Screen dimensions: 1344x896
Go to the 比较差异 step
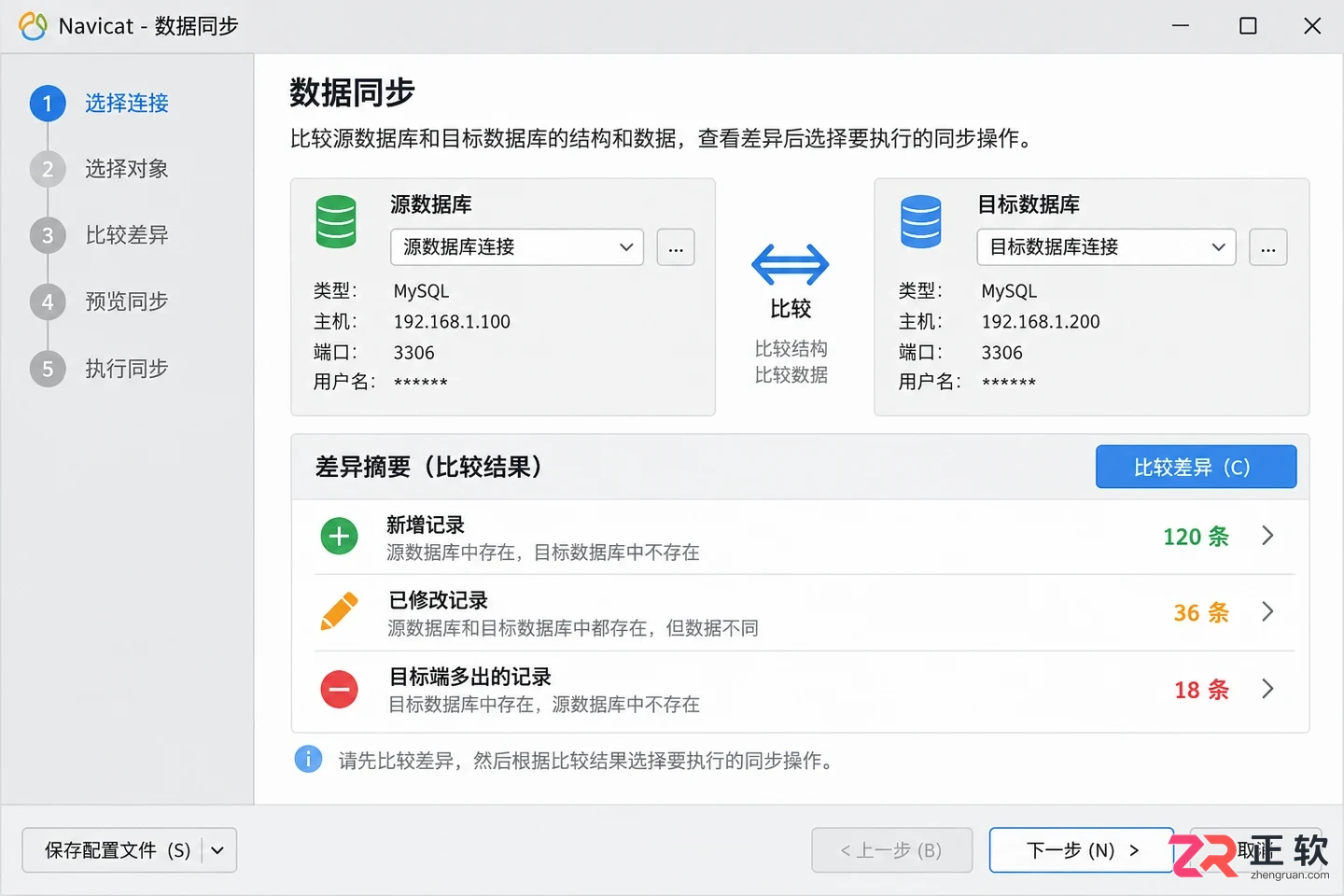tap(127, 235)
